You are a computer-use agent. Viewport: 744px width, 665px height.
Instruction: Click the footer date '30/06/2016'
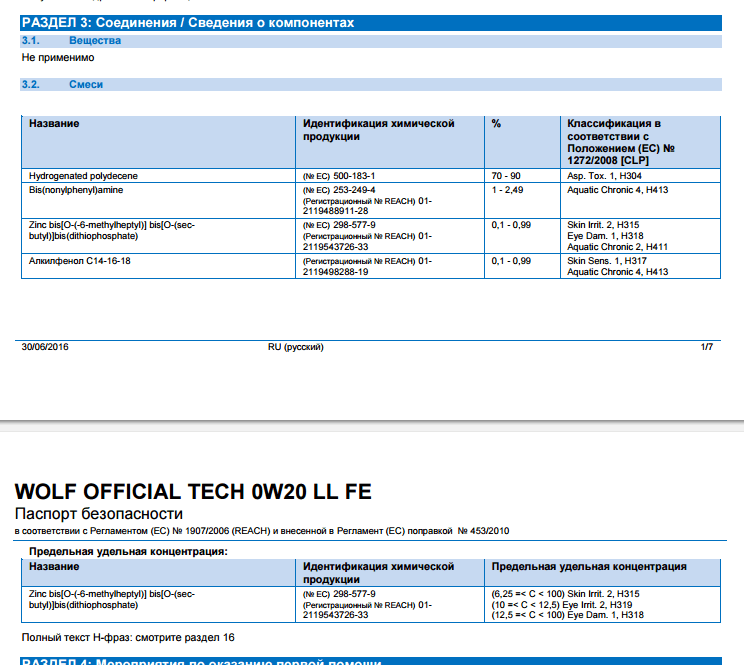click(45, 347)
